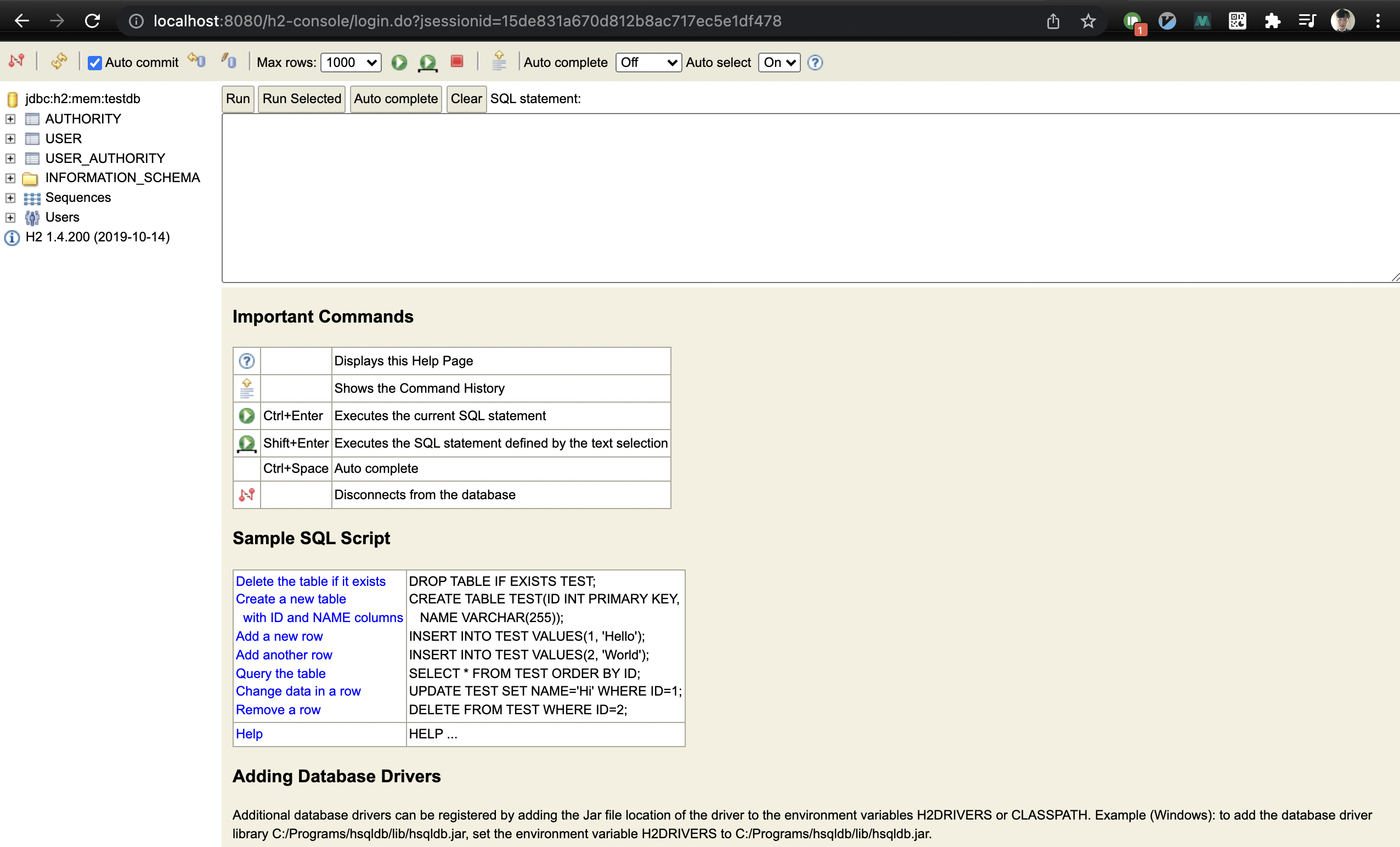The image size is (1400, 847).
Task: Toggle the Auto commit checkbox
Action: [95, 63]
